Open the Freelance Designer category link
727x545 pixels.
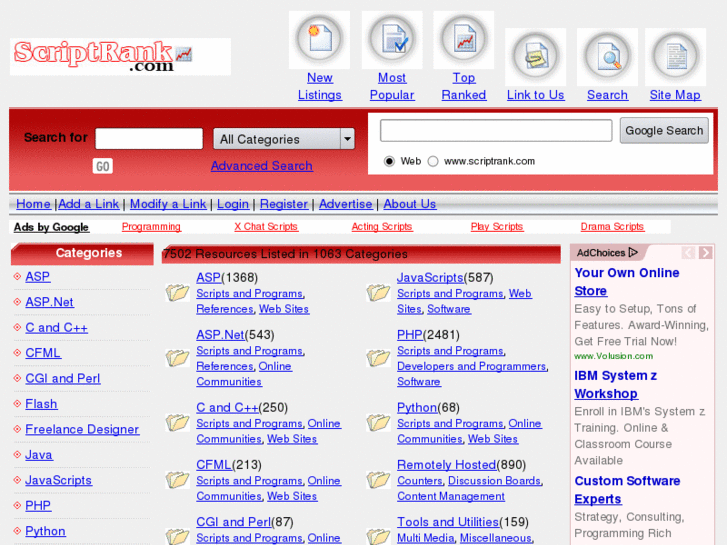(82, 430)
